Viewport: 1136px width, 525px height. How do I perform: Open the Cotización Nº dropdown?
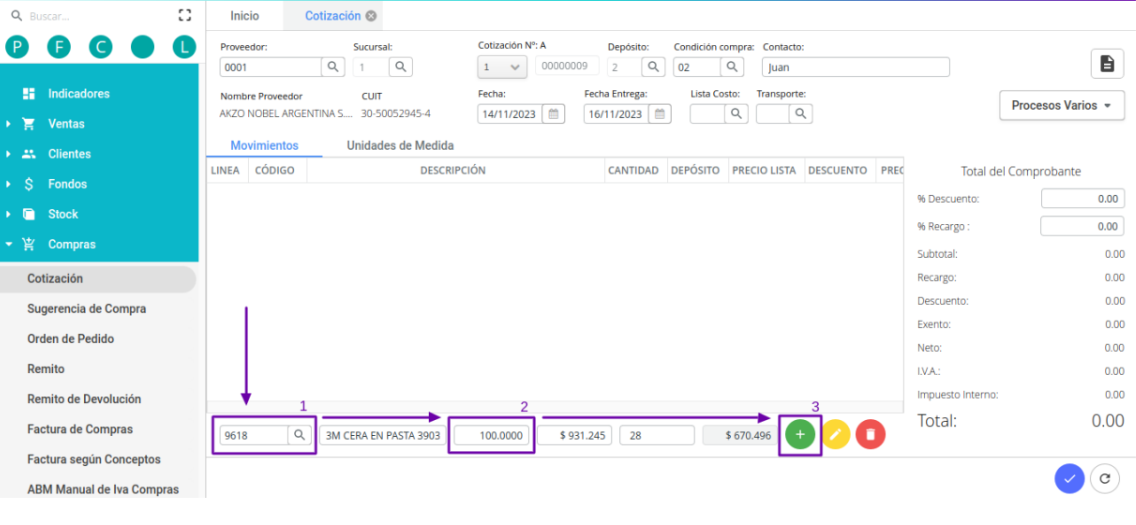(x=502, y=67)
